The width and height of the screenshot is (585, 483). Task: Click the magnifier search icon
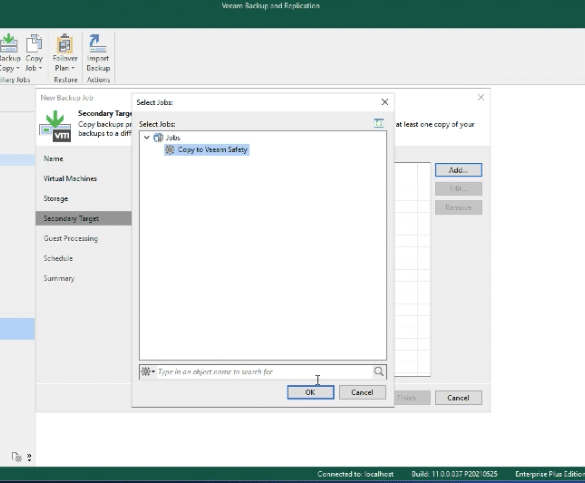[x=379, y=371]
